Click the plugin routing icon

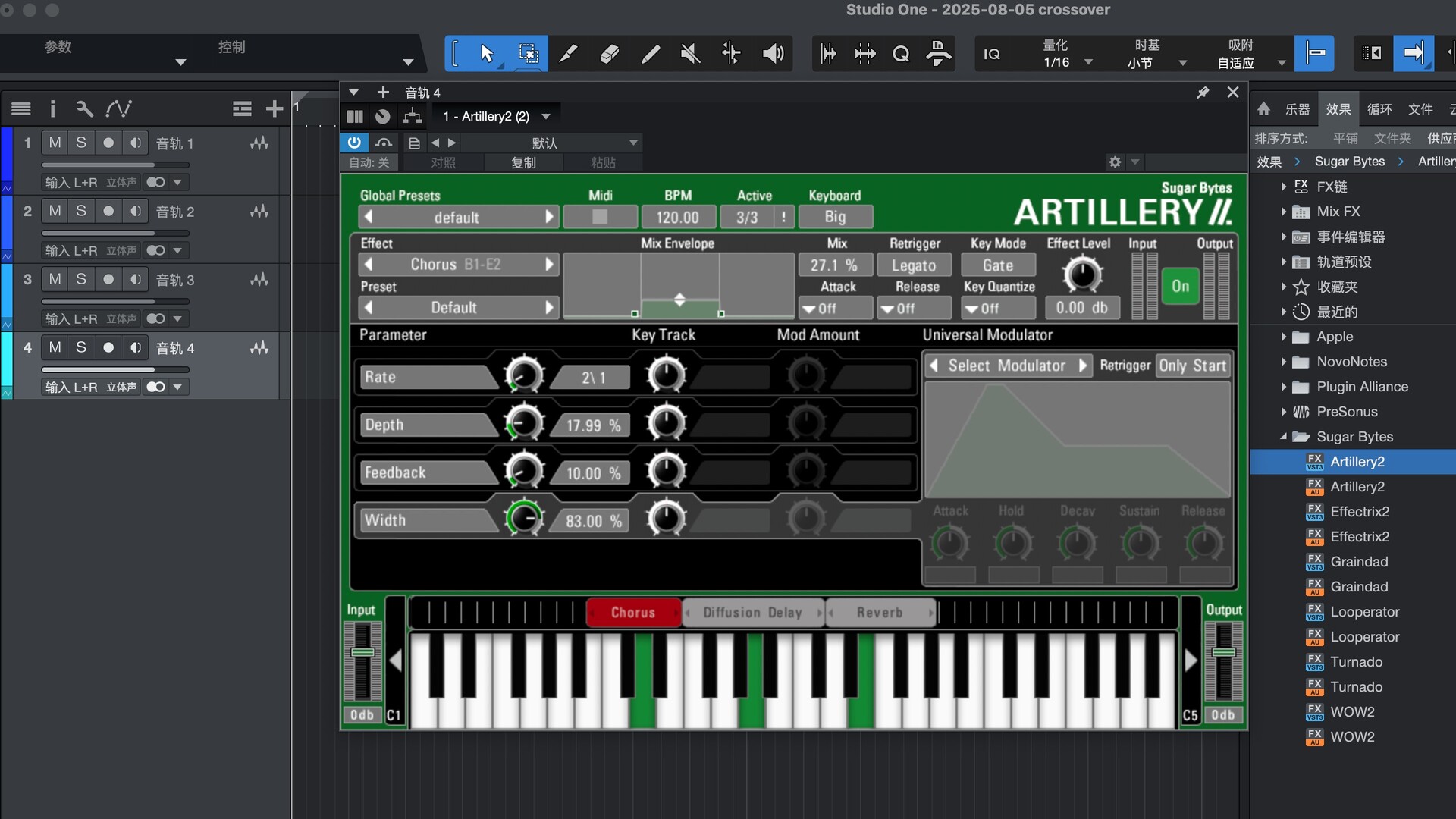point(412,116)
